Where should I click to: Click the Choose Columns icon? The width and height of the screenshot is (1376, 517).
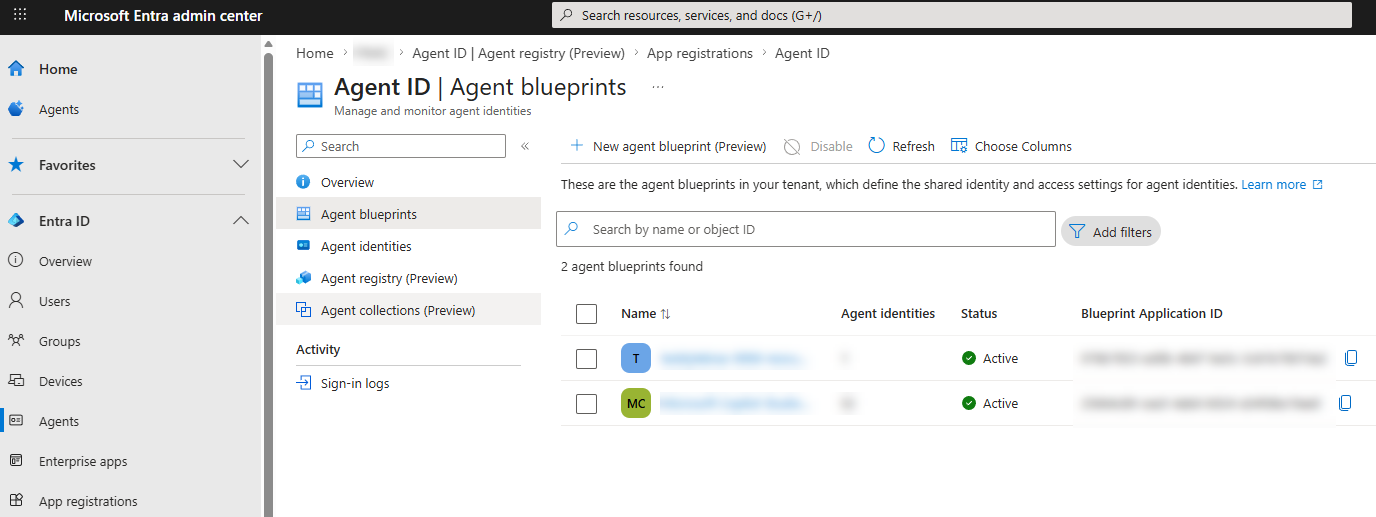(959, 146)
